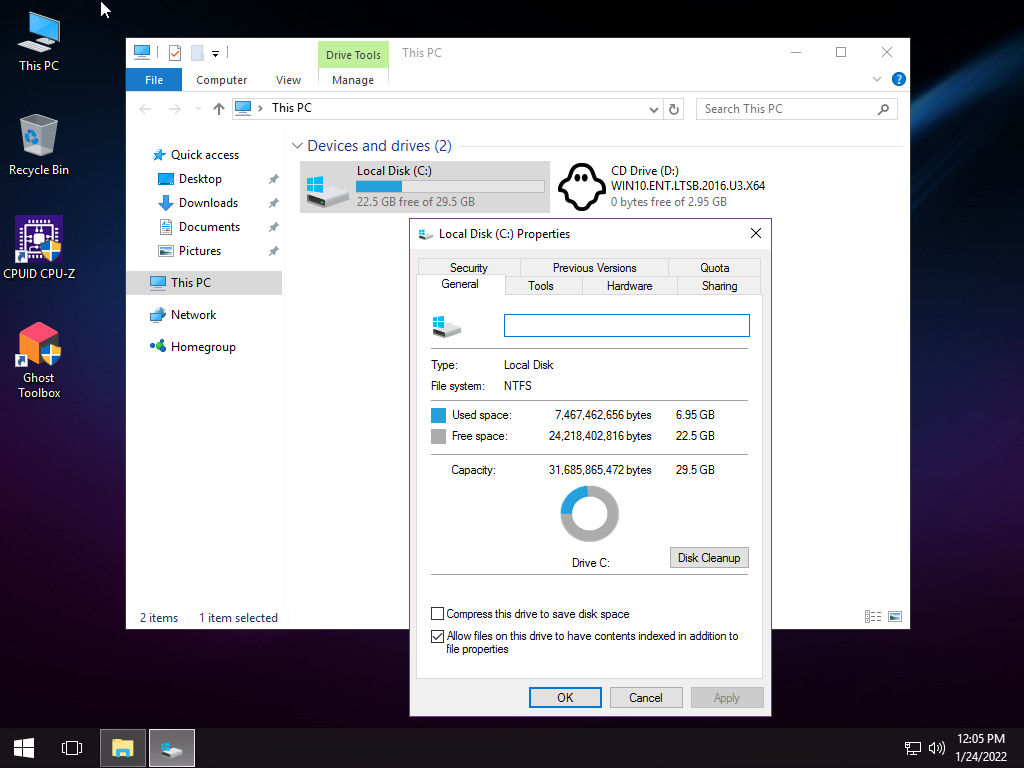Open Sharing tab in Properties dialog
This screenshot has height=768, width=1024.
point(720,286)
